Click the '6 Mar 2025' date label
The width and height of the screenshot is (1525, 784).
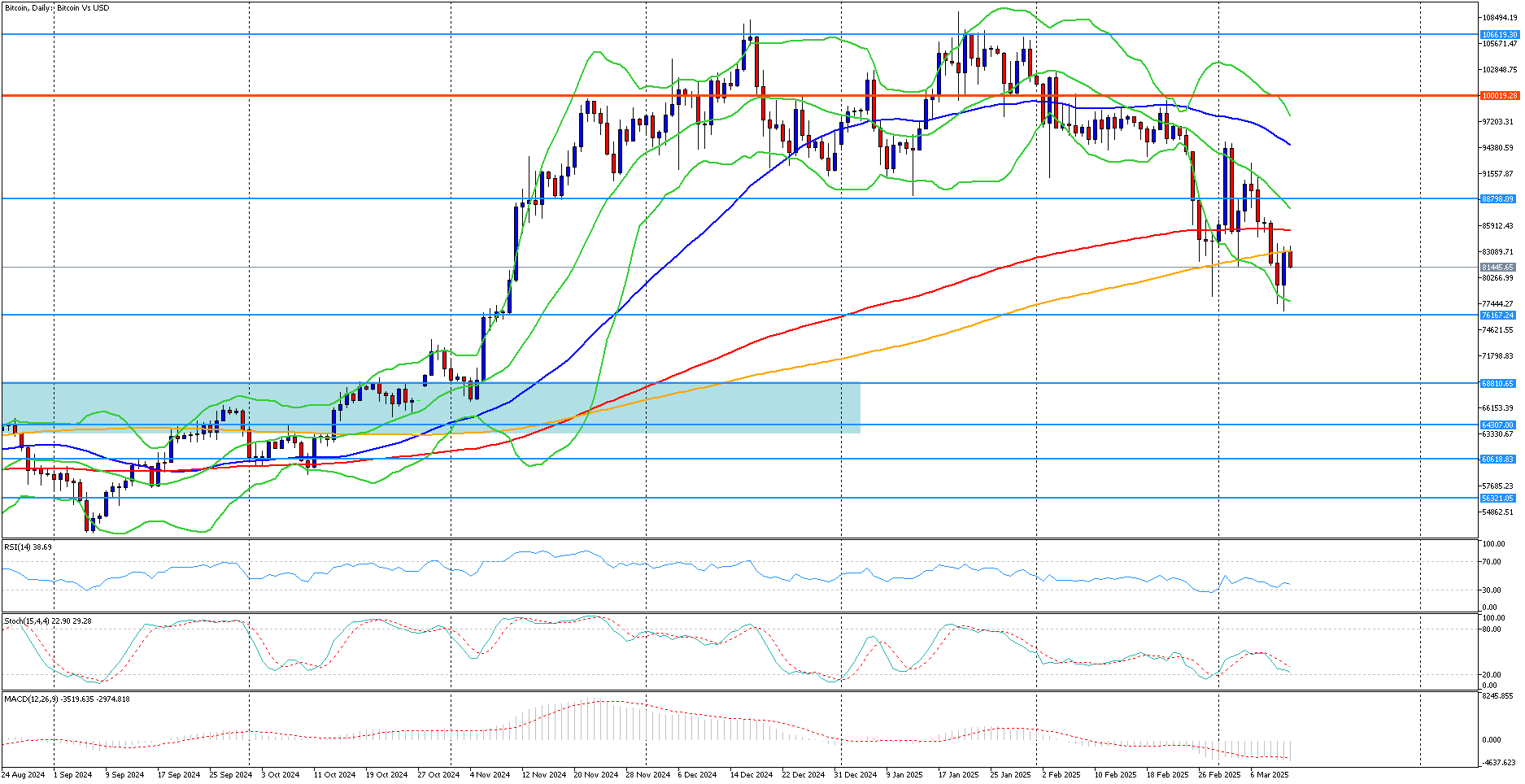point(1270,775)
